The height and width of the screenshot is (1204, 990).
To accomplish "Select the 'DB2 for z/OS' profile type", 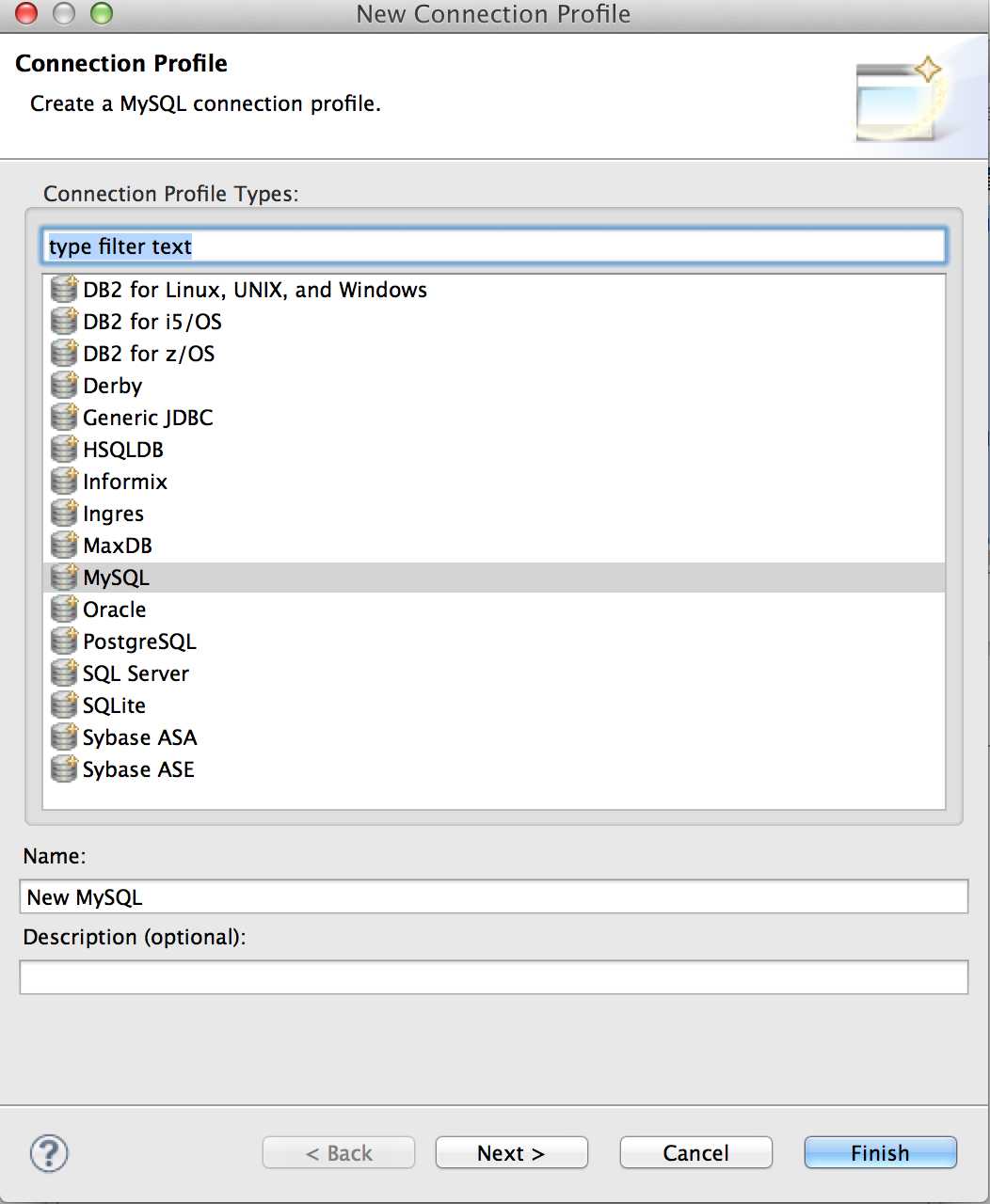I will (x=149, y=354).
